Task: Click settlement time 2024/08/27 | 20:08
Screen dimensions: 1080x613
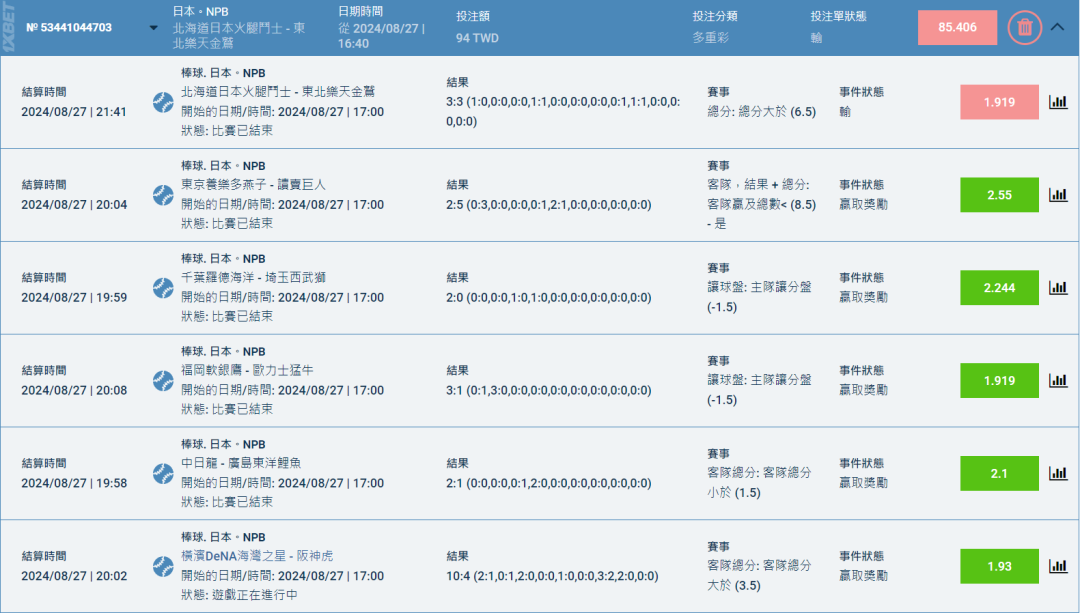Action: click(74, 390)
